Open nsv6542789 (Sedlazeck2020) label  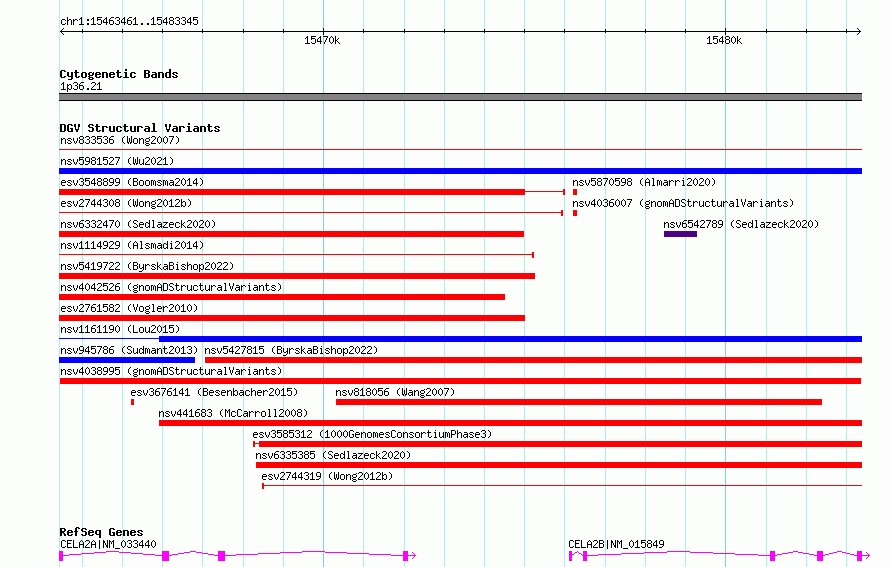click(x=741, y=224)
